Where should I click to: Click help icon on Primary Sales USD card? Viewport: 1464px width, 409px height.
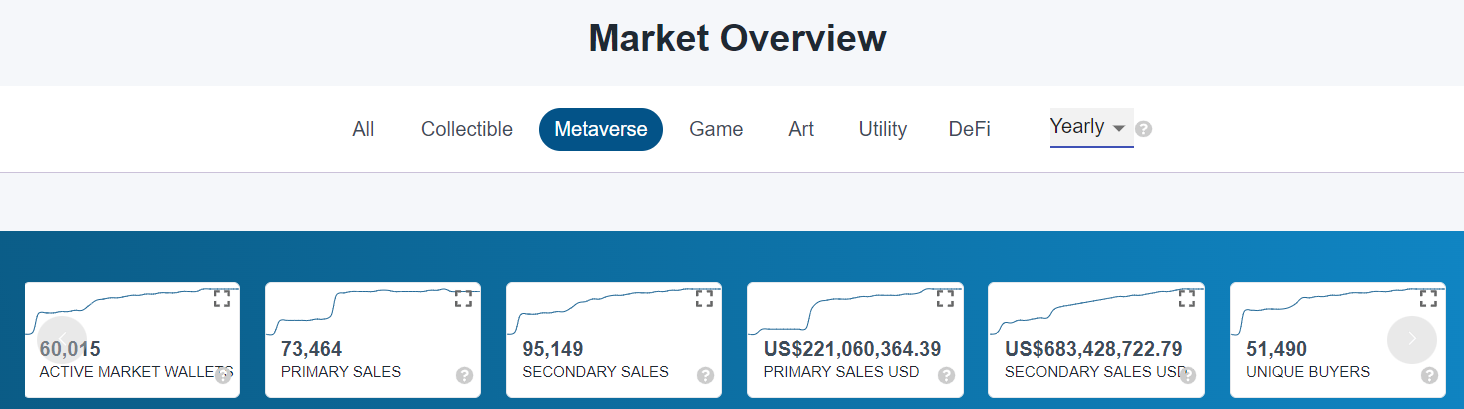pos(946,375)
